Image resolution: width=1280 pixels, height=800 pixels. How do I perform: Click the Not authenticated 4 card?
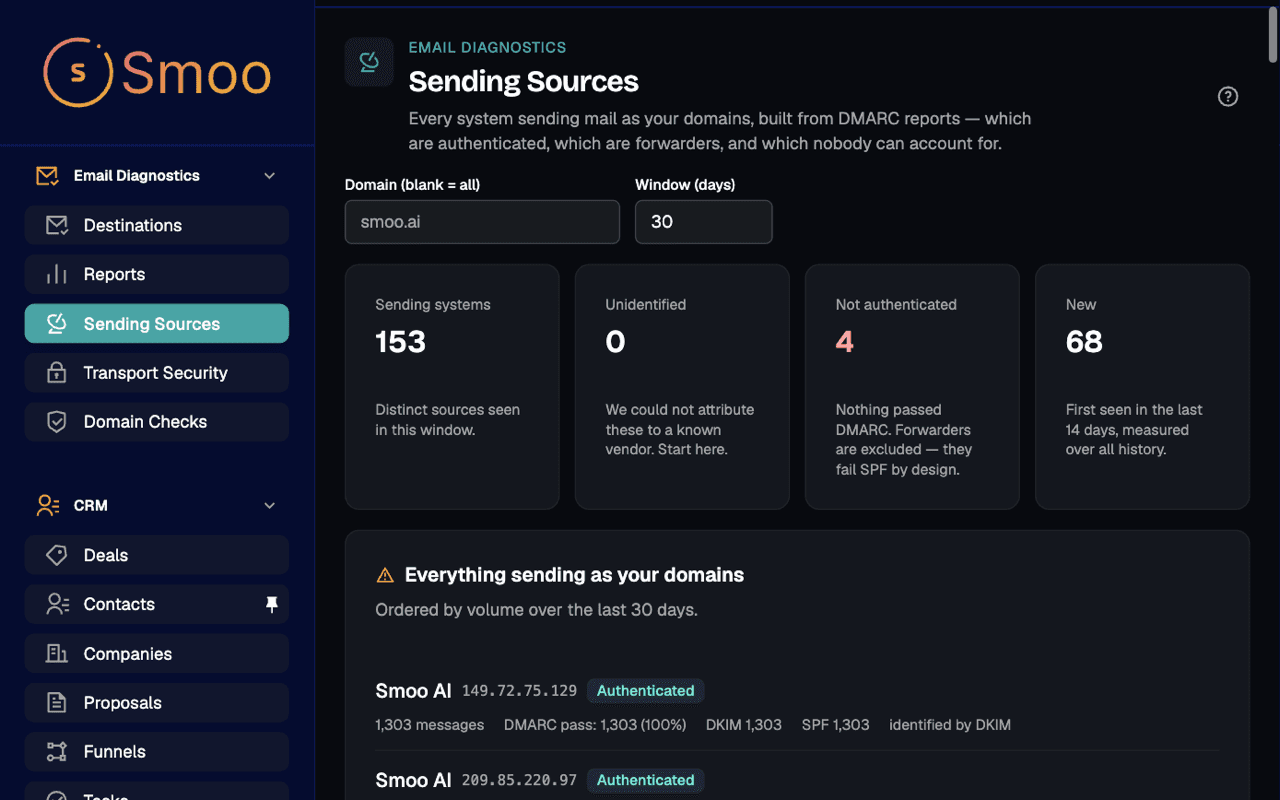coord(912,387)
